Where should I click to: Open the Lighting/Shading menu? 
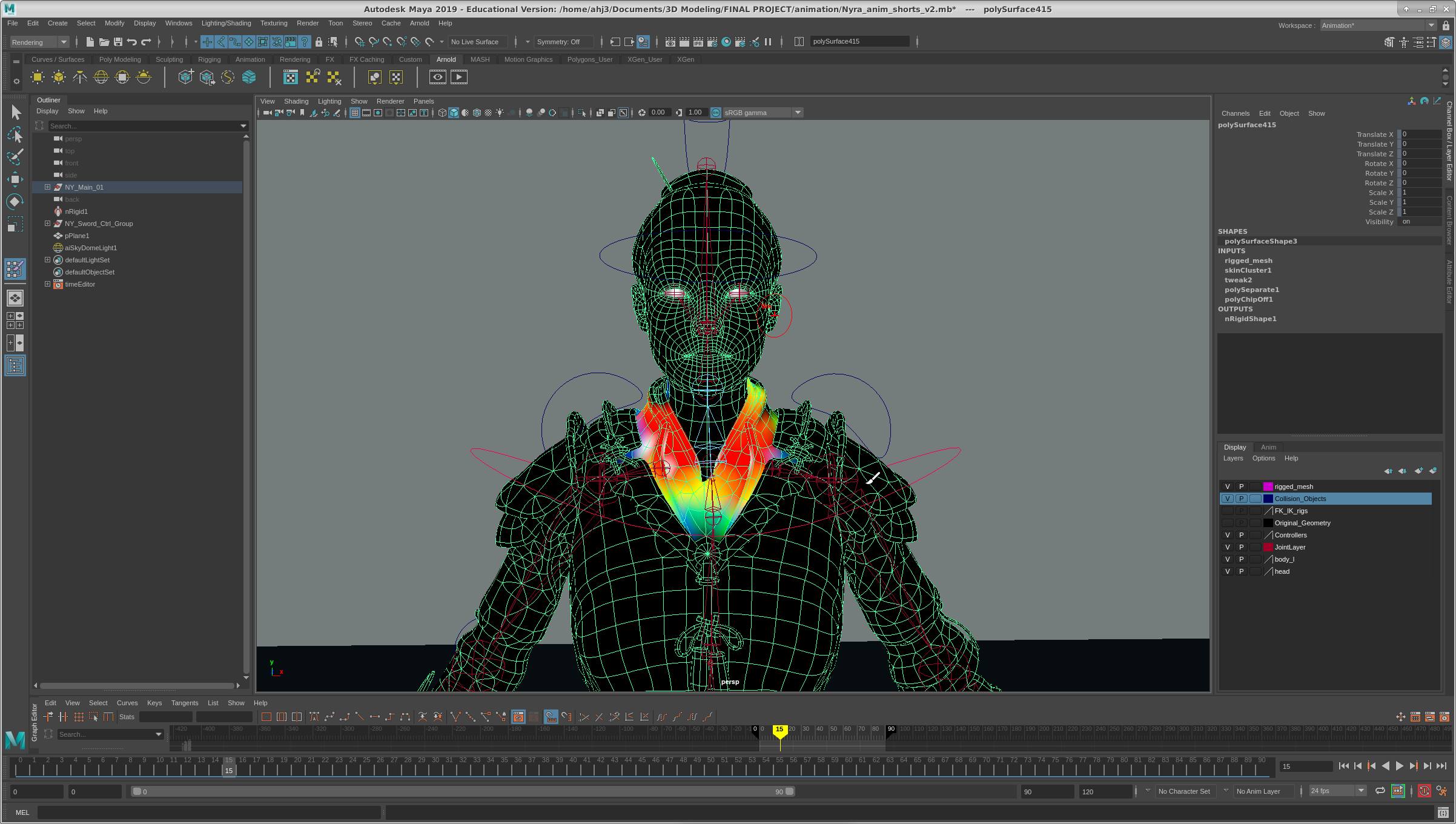click(226, 23)
